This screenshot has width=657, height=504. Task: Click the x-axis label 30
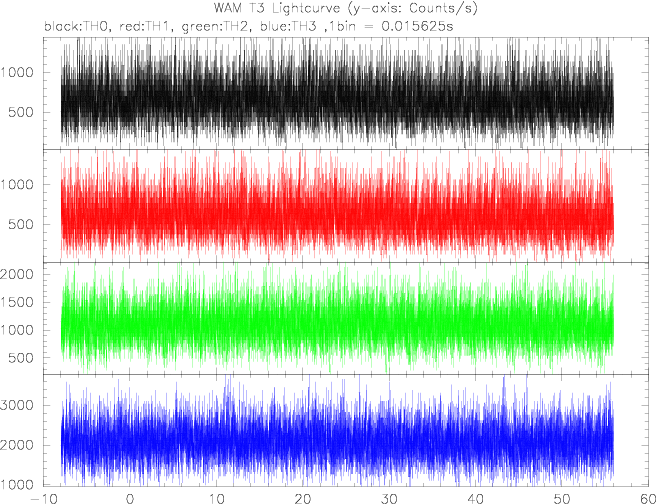point(389,499)
